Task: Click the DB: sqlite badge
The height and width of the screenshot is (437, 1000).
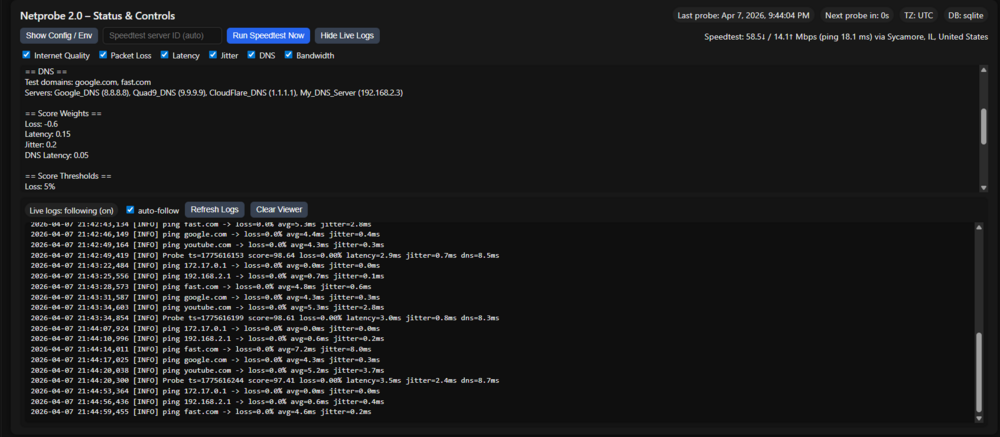Action: [966, 15]
